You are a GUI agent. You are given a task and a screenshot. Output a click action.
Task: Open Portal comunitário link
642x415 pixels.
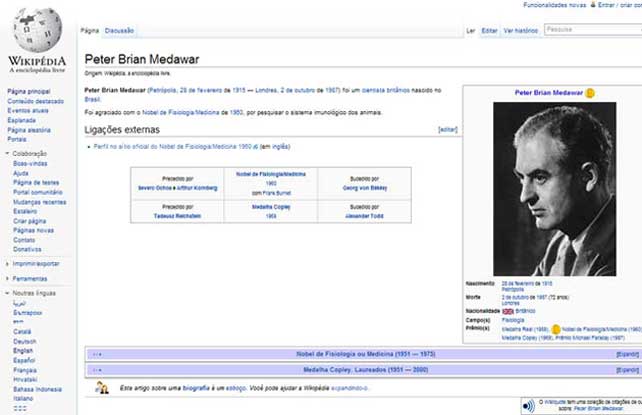38,192
